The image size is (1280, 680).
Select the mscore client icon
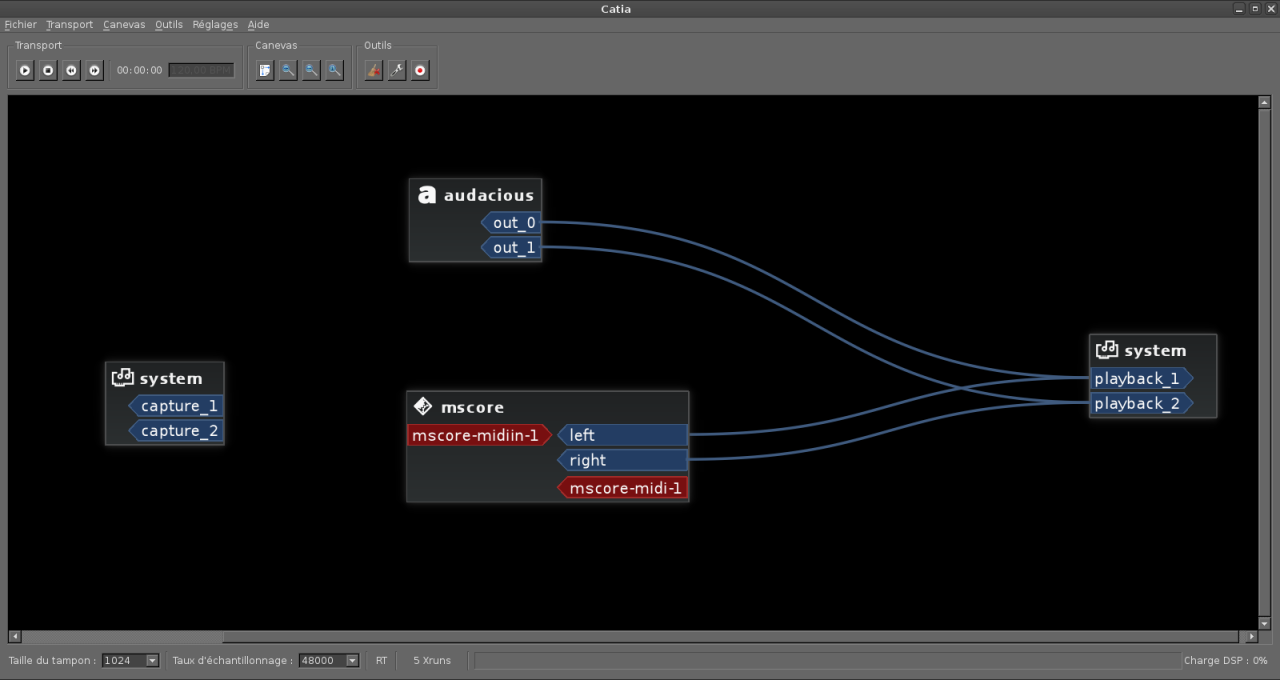[423, 406]
